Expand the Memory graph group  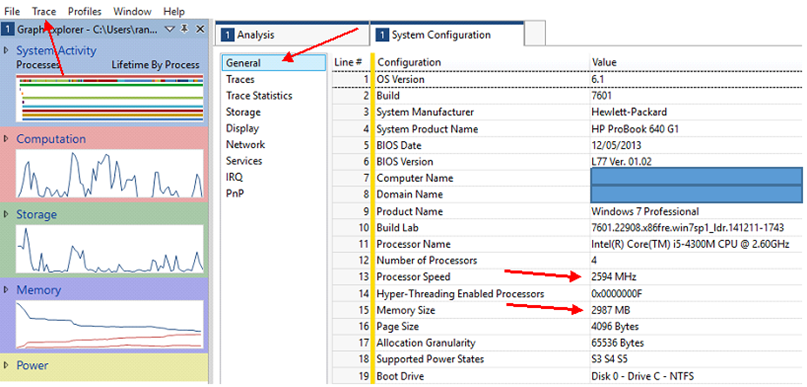[x=6, y=290]
